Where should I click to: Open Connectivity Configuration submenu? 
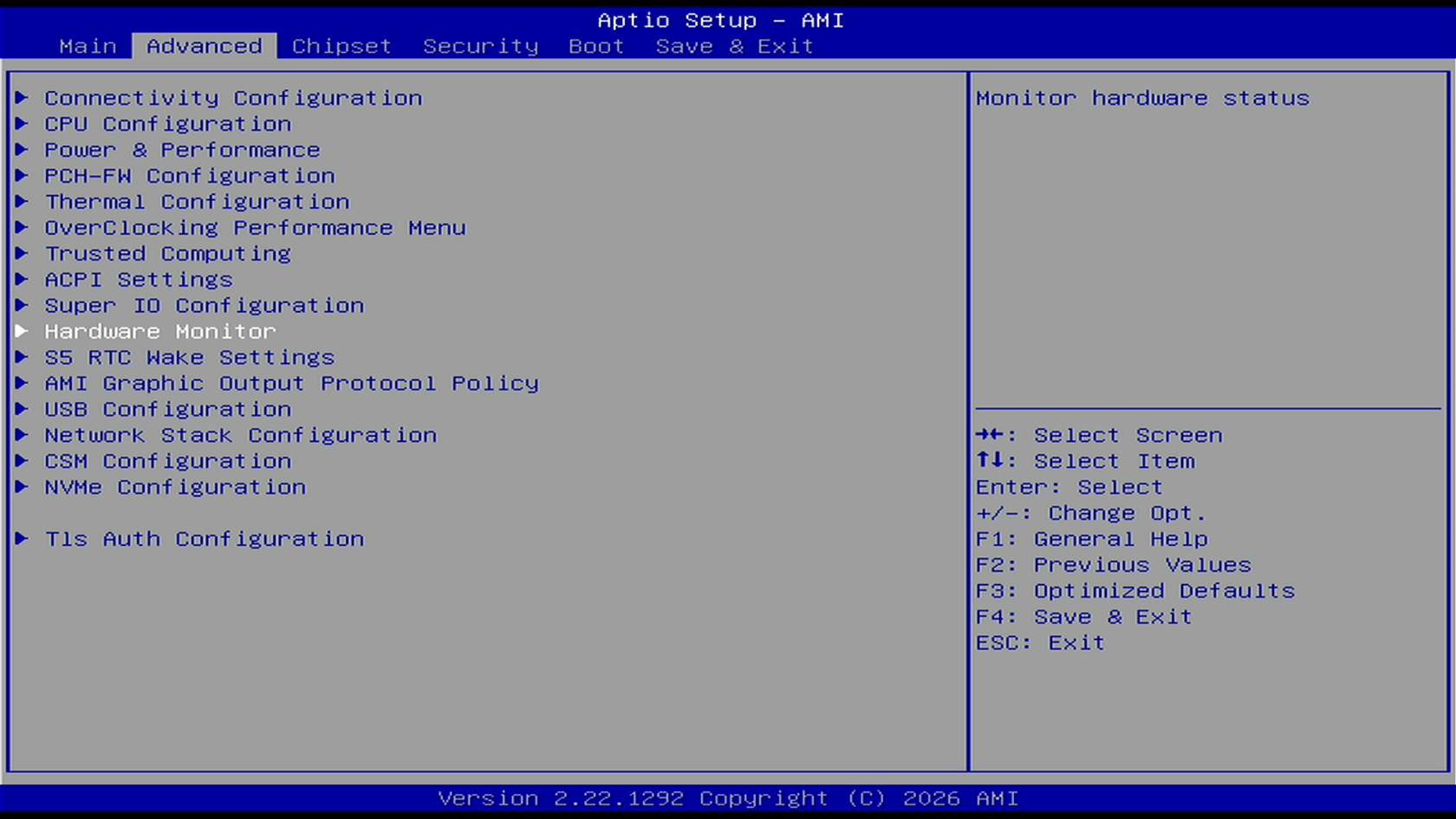pos(233,98)
